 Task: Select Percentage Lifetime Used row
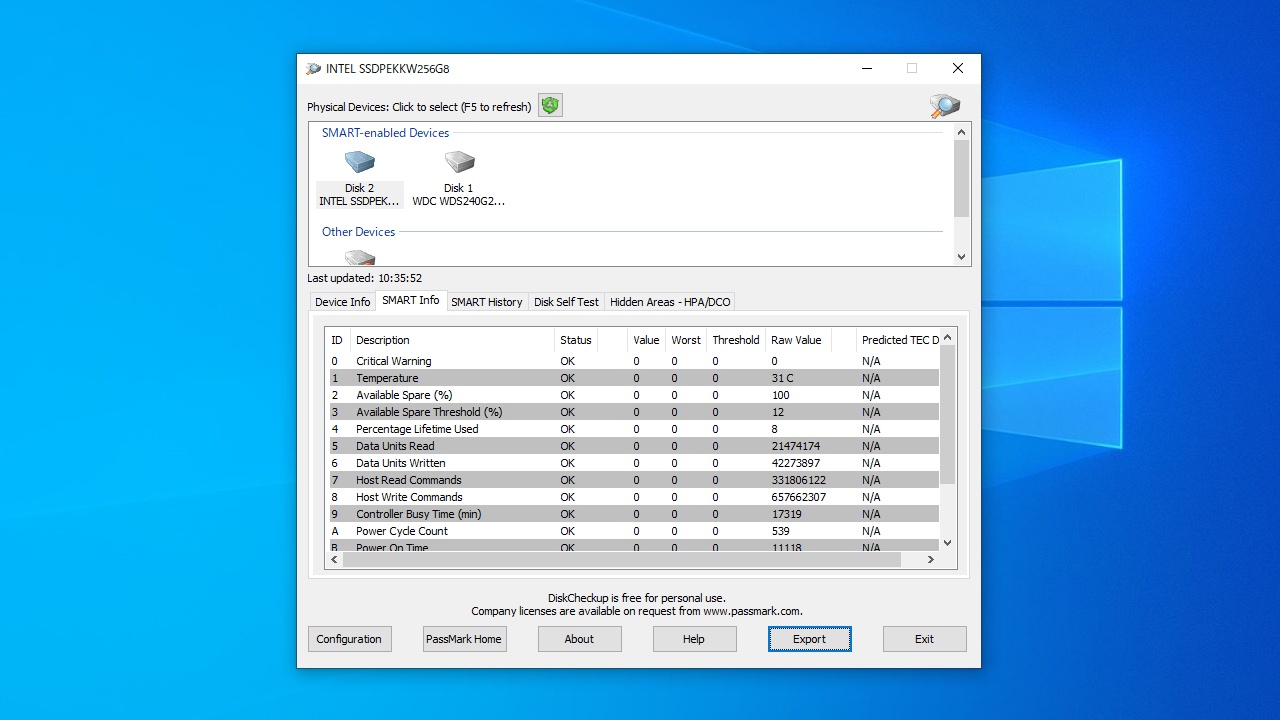tap(634, 429)
